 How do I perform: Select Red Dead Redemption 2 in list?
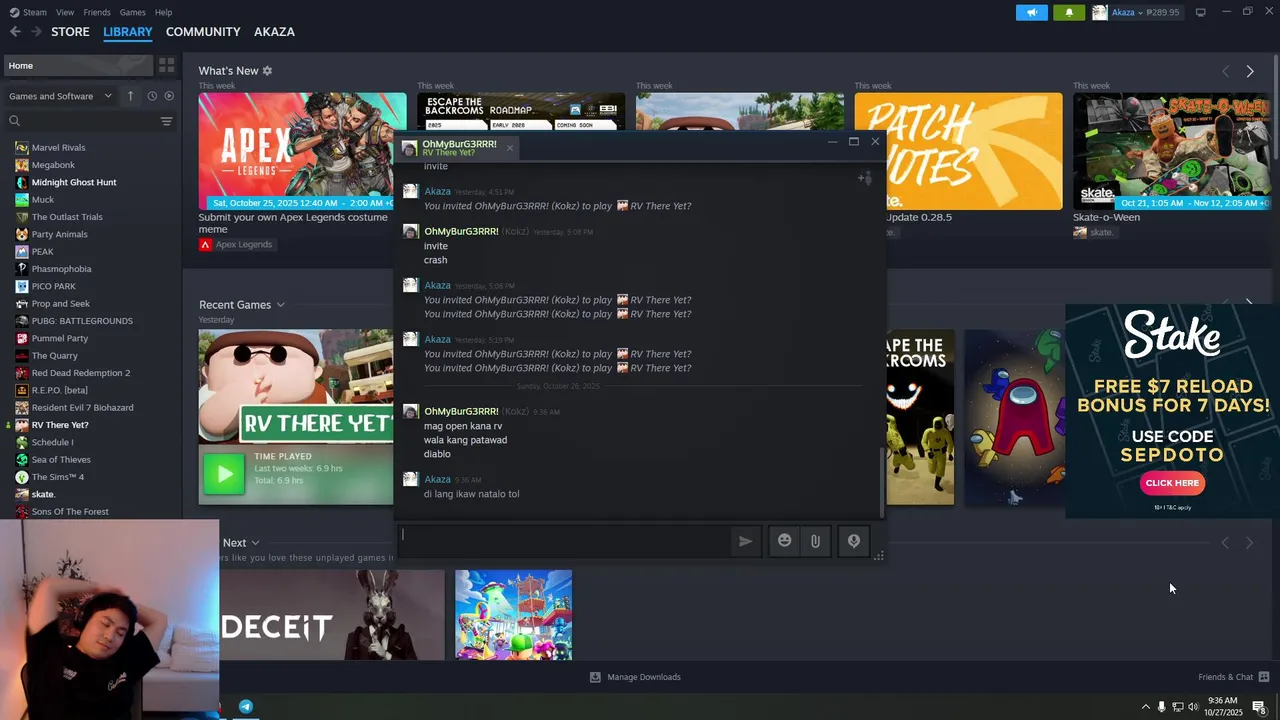[80, 373]
